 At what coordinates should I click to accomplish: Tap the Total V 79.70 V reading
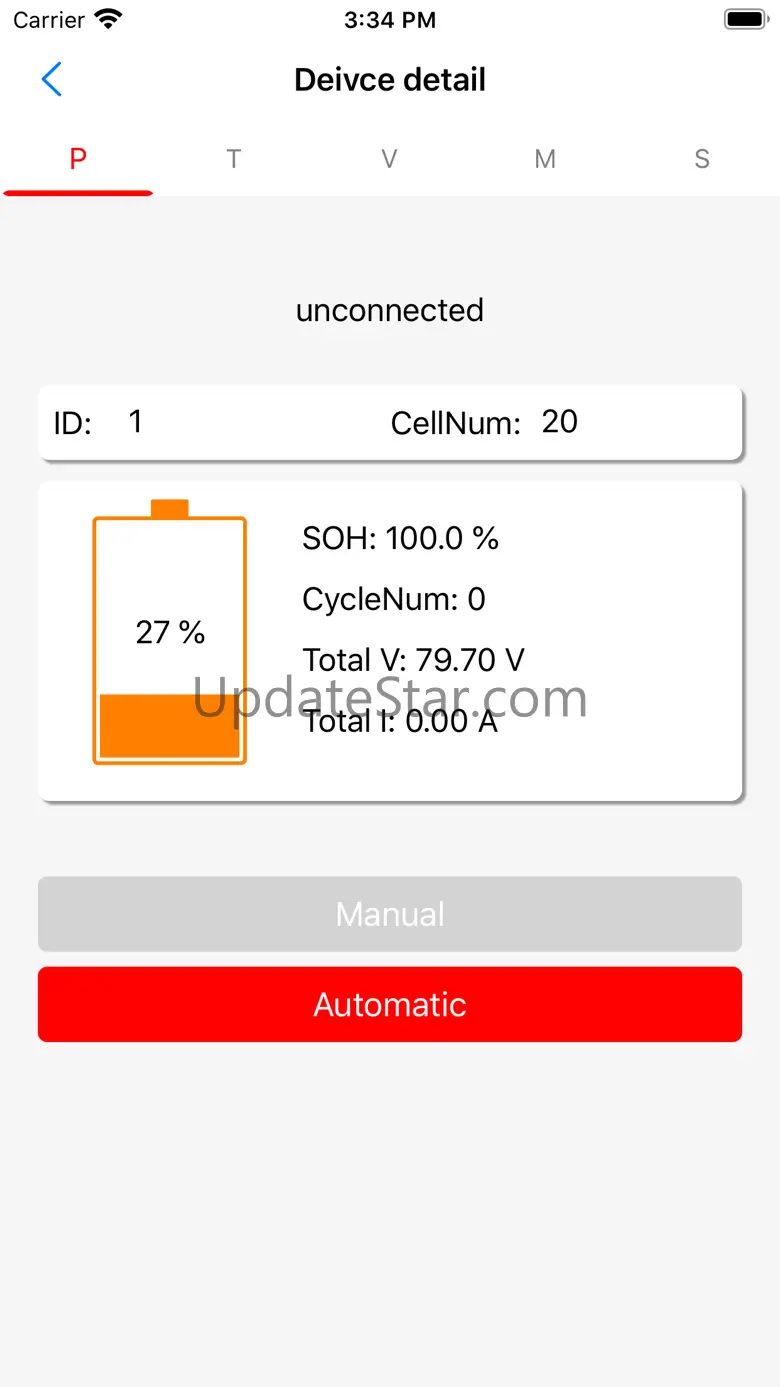[413, 660]
